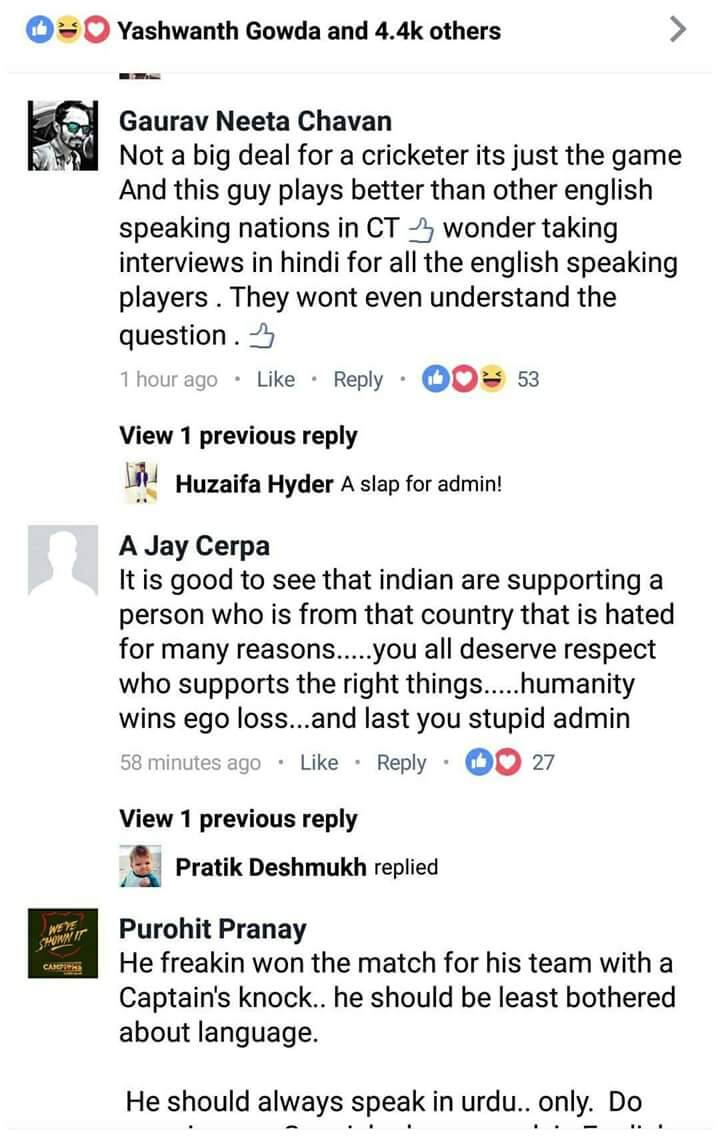Like A Jay Cerpa's comment
The image size is (720, 1137).
(319, 762)
